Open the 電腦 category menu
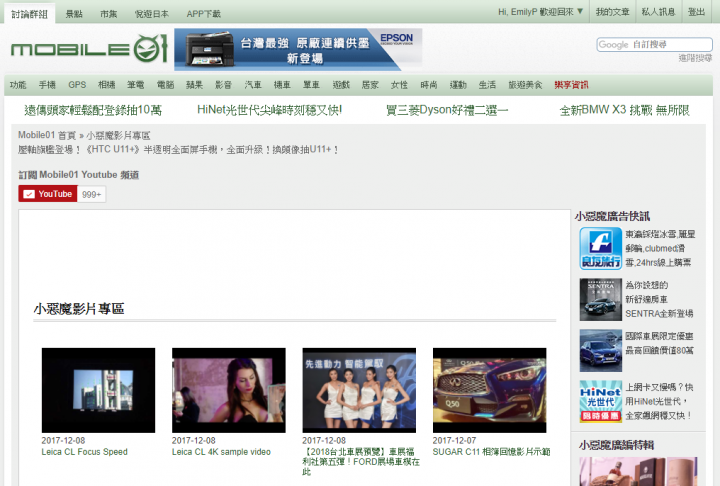This screenshot has height=486, width=720. tap(165, 85)
